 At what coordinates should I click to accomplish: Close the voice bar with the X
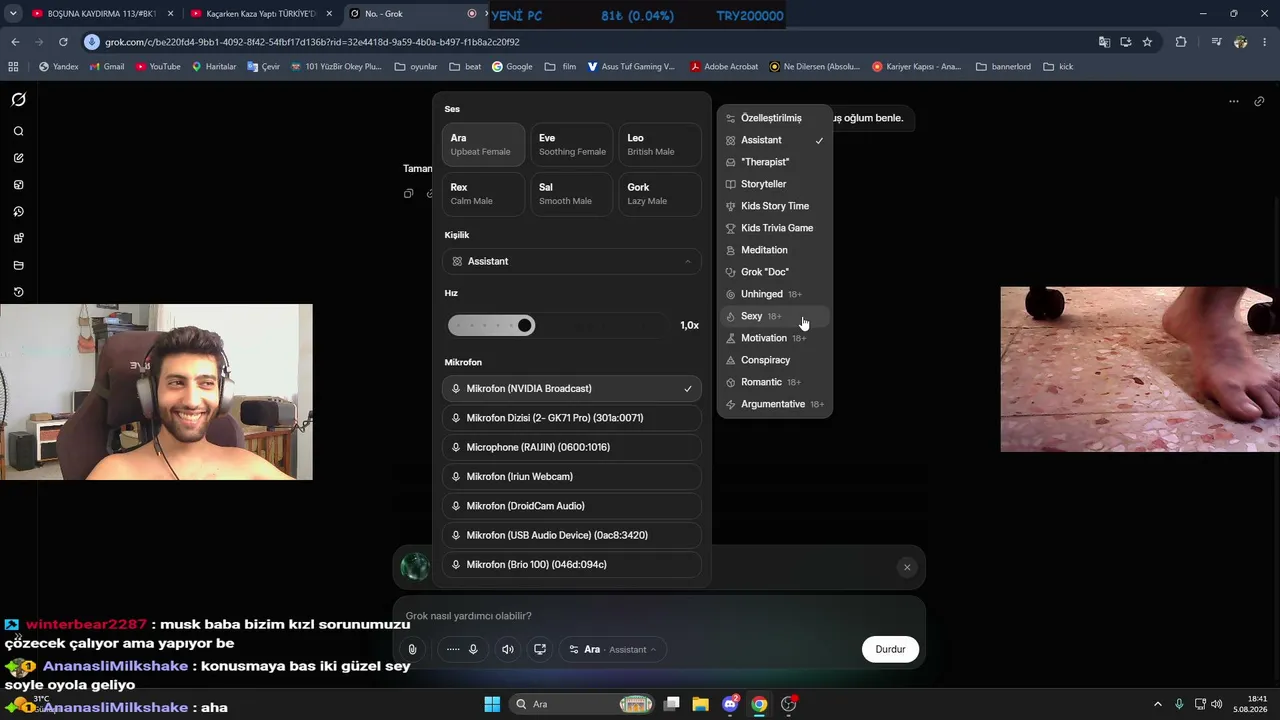click(x=907, y=567)
